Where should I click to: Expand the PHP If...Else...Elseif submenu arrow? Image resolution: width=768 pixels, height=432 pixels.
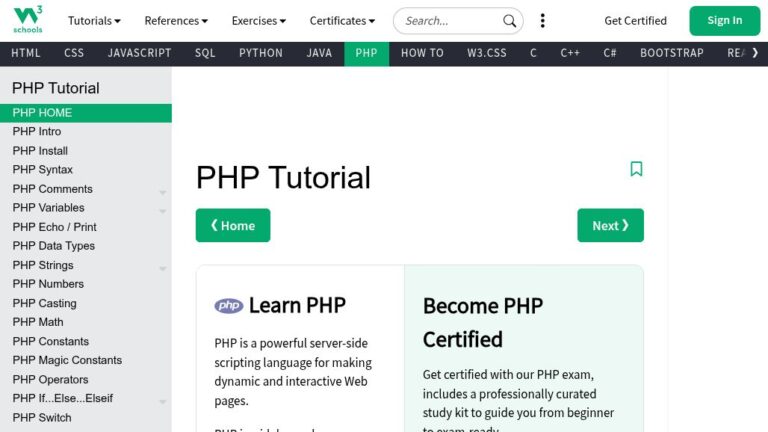point(163,402)
